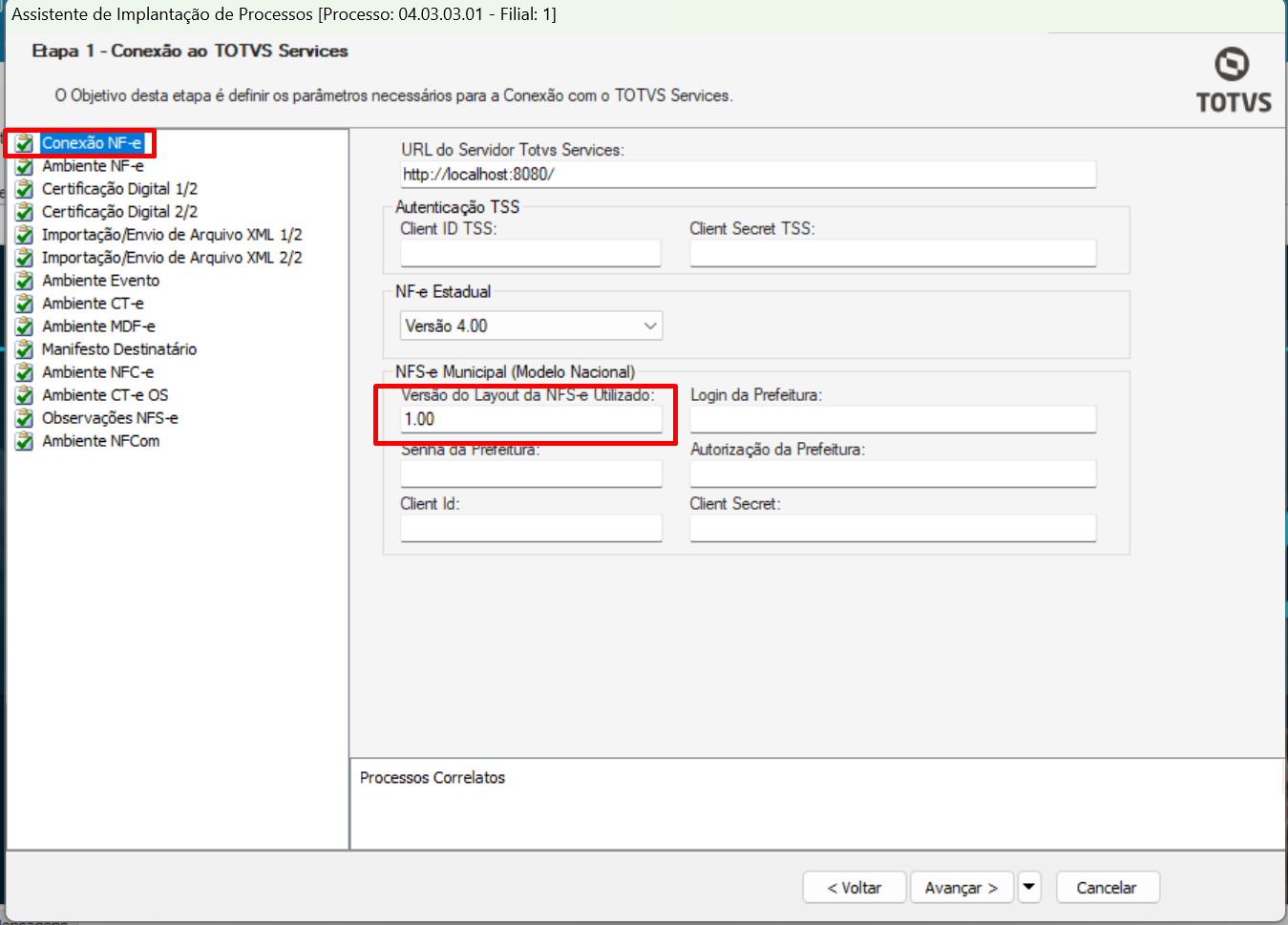Focus the Login da Prefeitura field

(893, 419)
